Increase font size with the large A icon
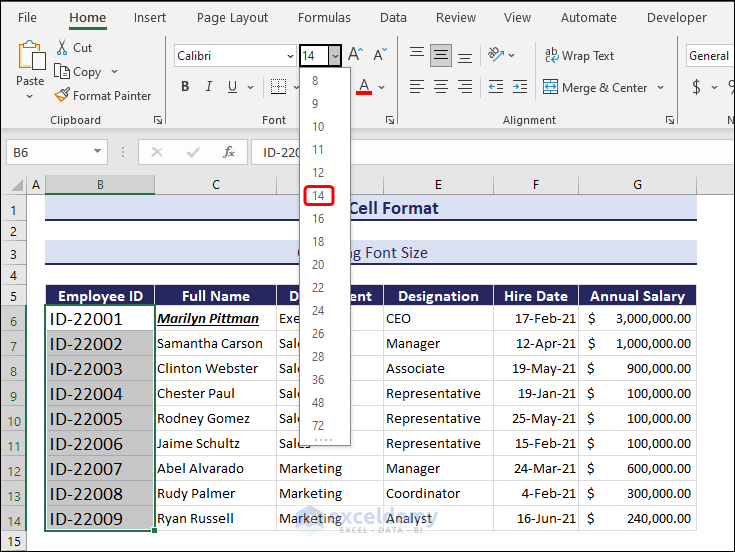735x552 pixels. pos(354,55)
